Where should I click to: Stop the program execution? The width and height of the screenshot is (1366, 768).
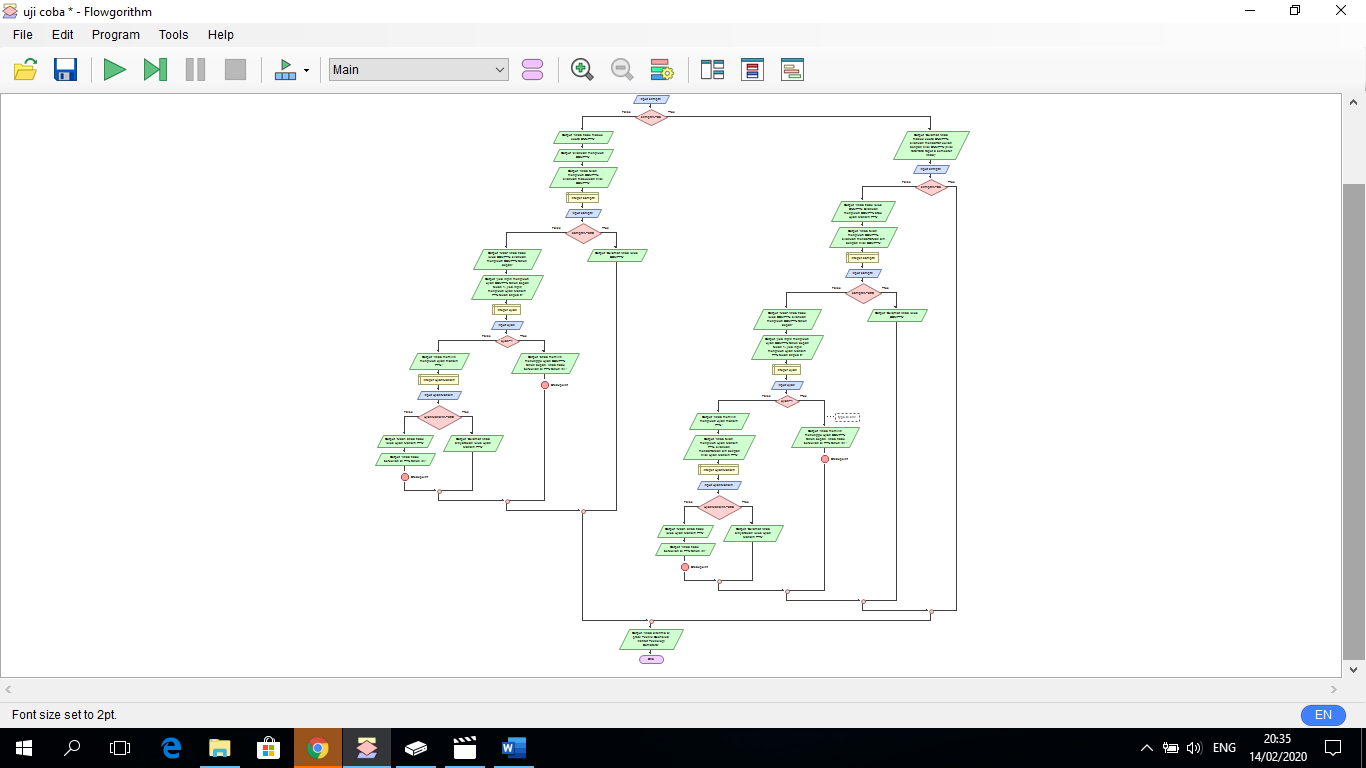tap(234, 69)
